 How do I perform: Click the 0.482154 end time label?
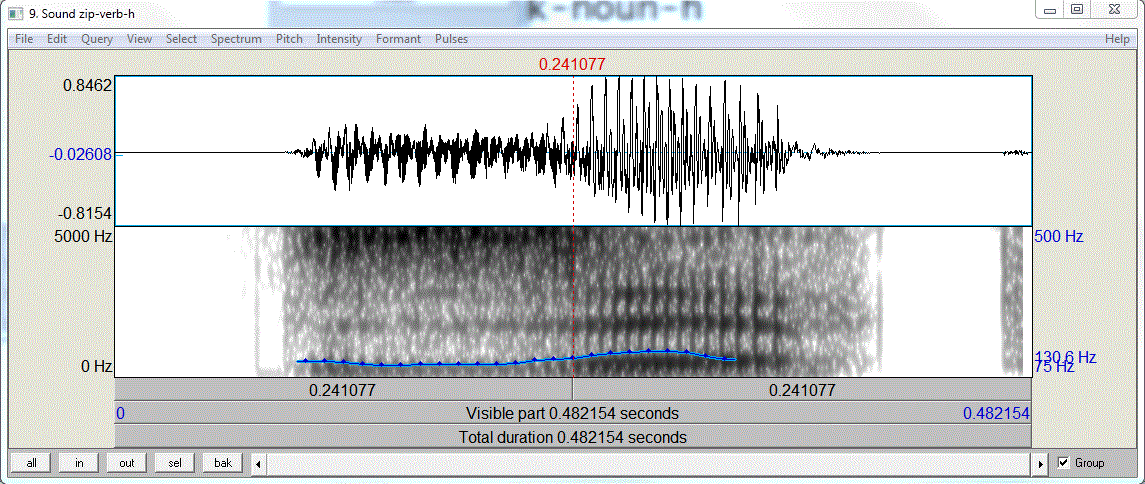pos(996,414)
